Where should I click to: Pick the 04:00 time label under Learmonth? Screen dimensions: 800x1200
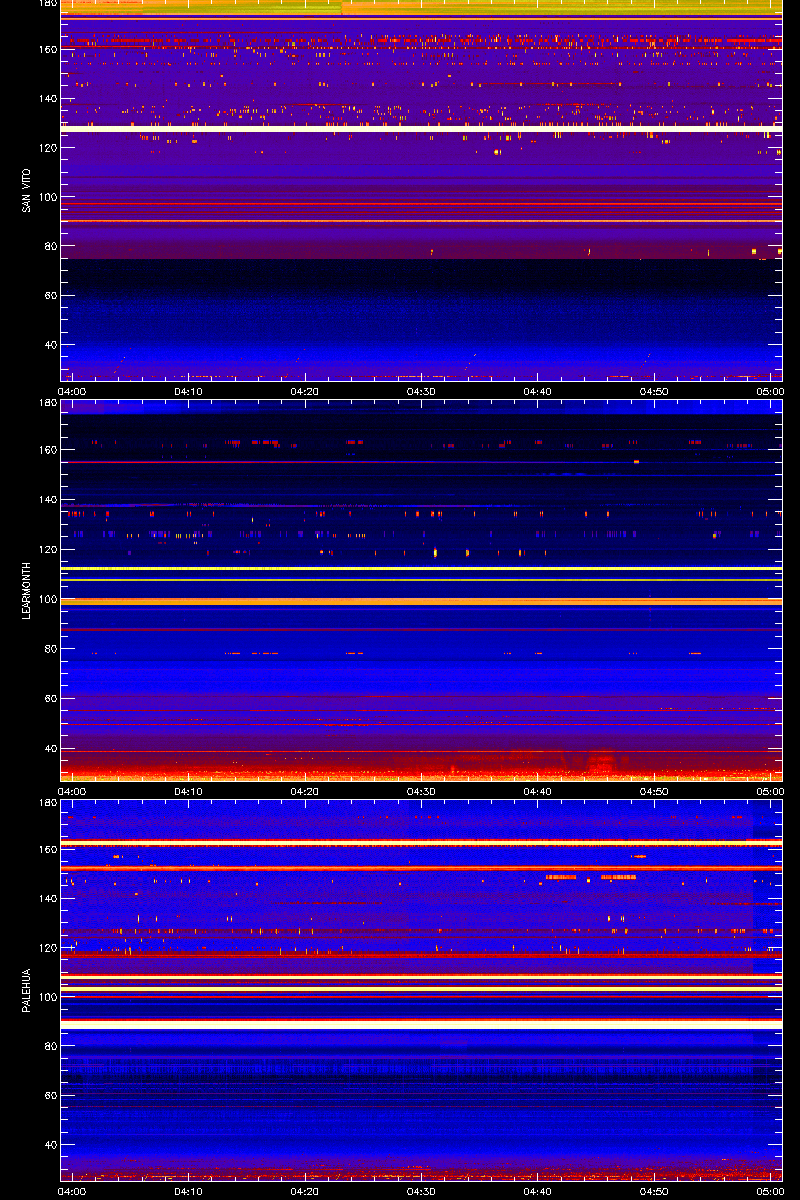74,791
